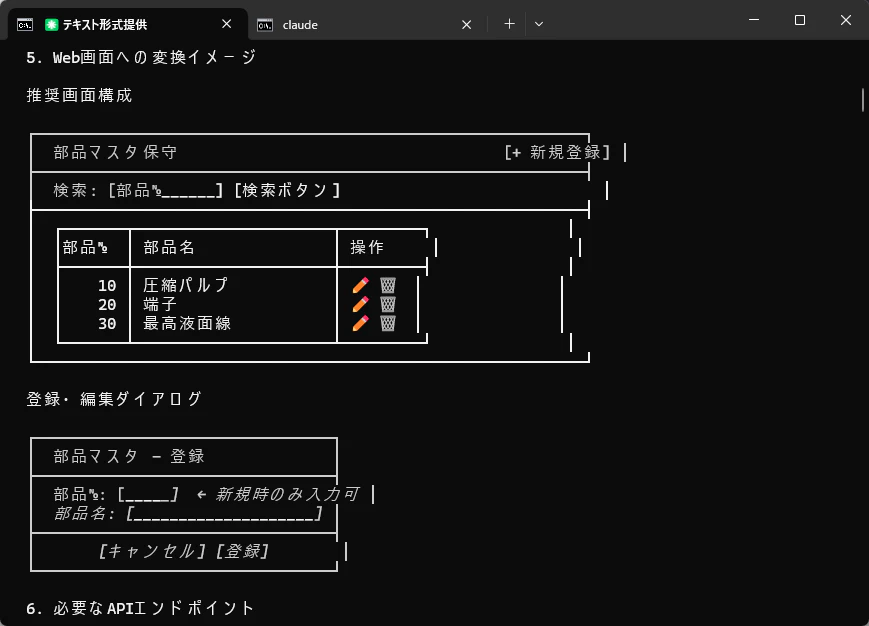Click the [+ 新規登録] text
Screen dimensions: 869x626
point(557,152)
